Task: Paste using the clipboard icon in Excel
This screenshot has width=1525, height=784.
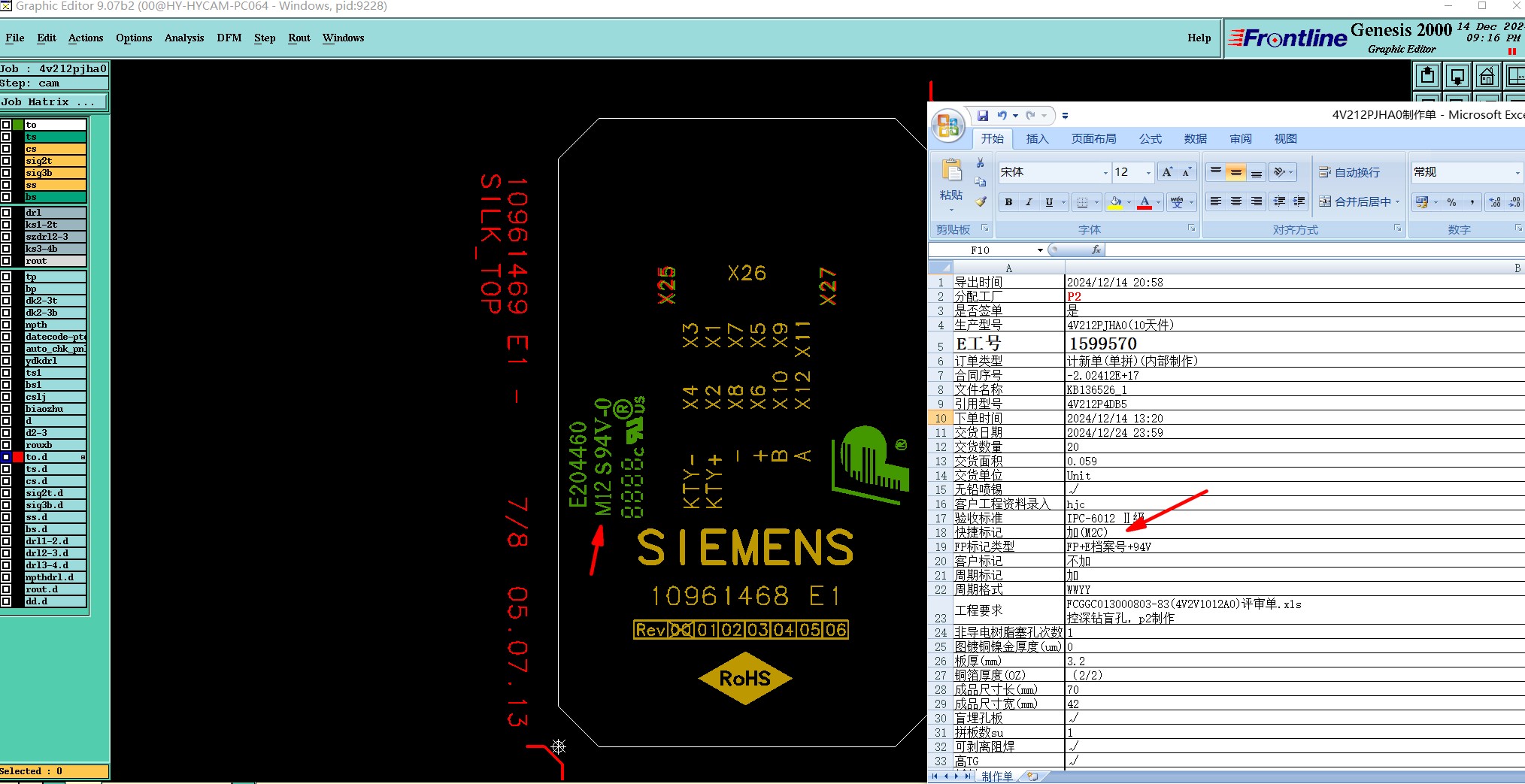Action: (x=952, y=171)
